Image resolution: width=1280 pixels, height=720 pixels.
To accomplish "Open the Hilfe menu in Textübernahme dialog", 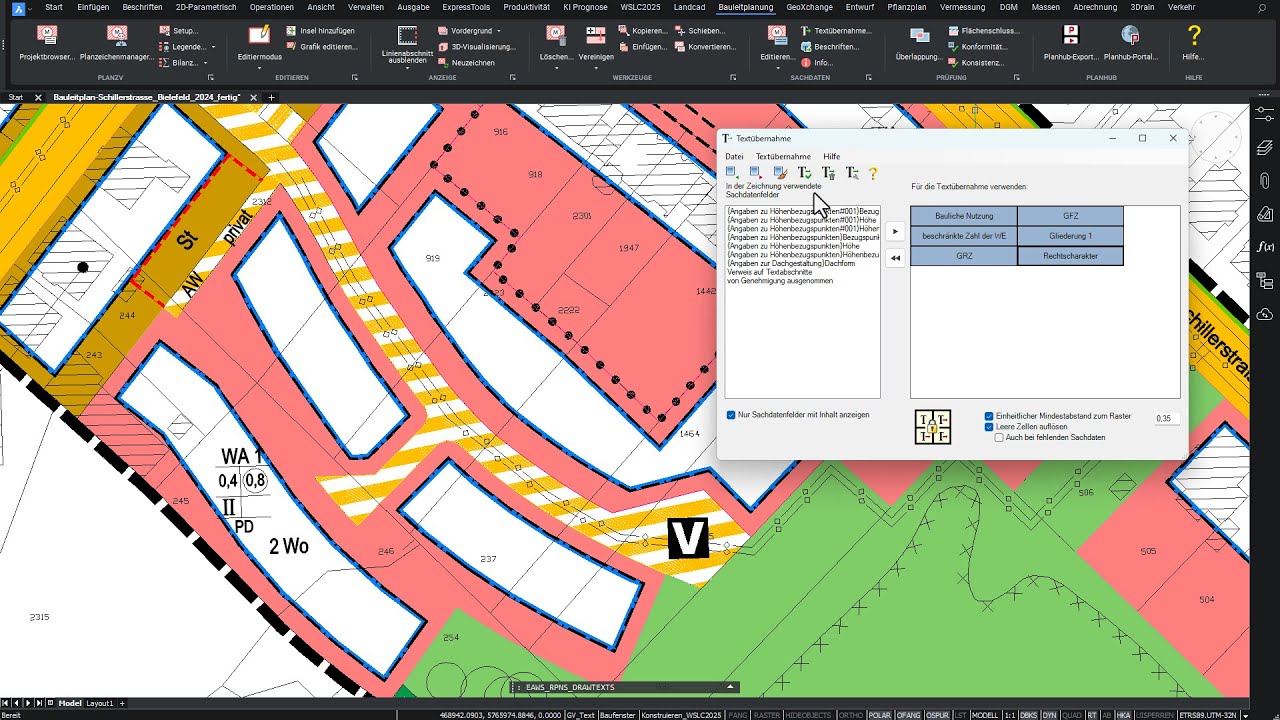I will (832, 156).
